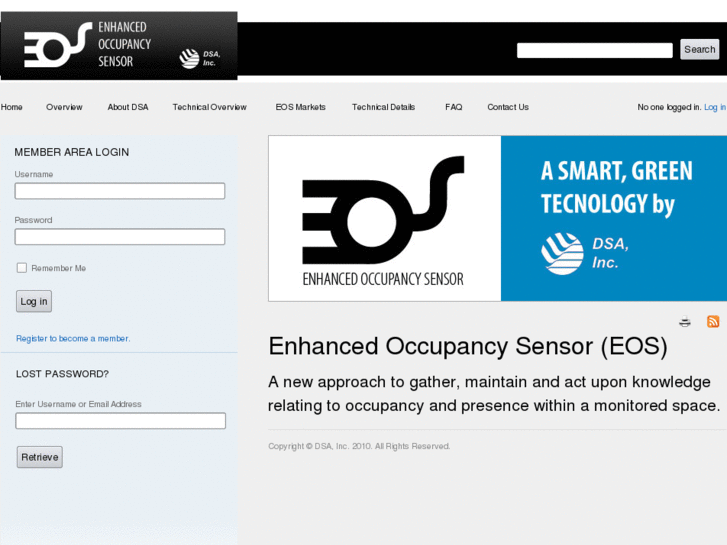Focus the Password field
This screenshot has height=545, width=727.
(120, 237)
